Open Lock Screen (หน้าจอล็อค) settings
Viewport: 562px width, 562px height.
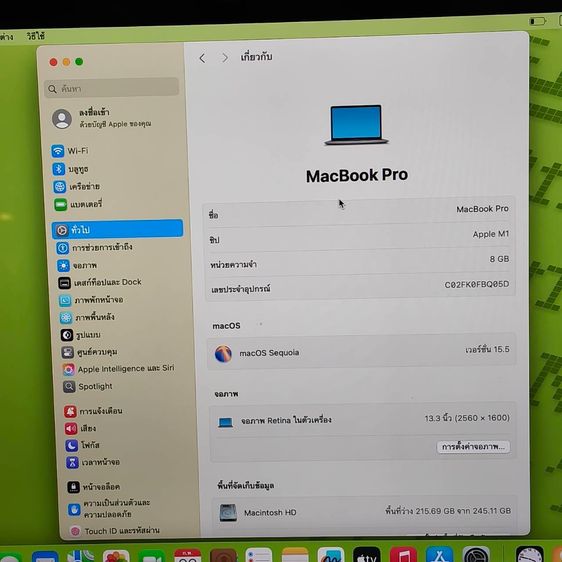(x=94, y=487)
